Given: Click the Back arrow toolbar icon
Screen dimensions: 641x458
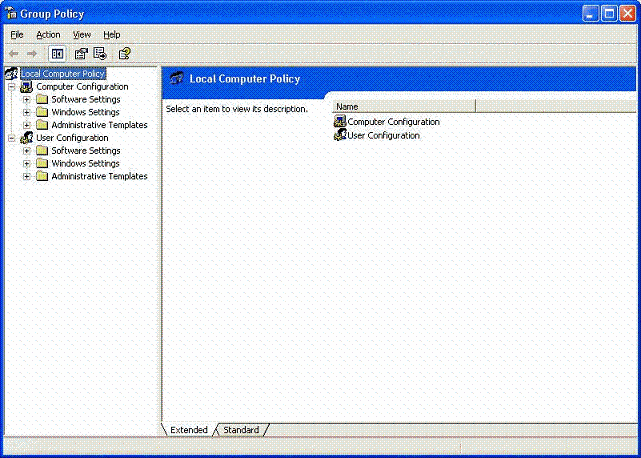Looking at the screenshot, I should pos(13,54).
